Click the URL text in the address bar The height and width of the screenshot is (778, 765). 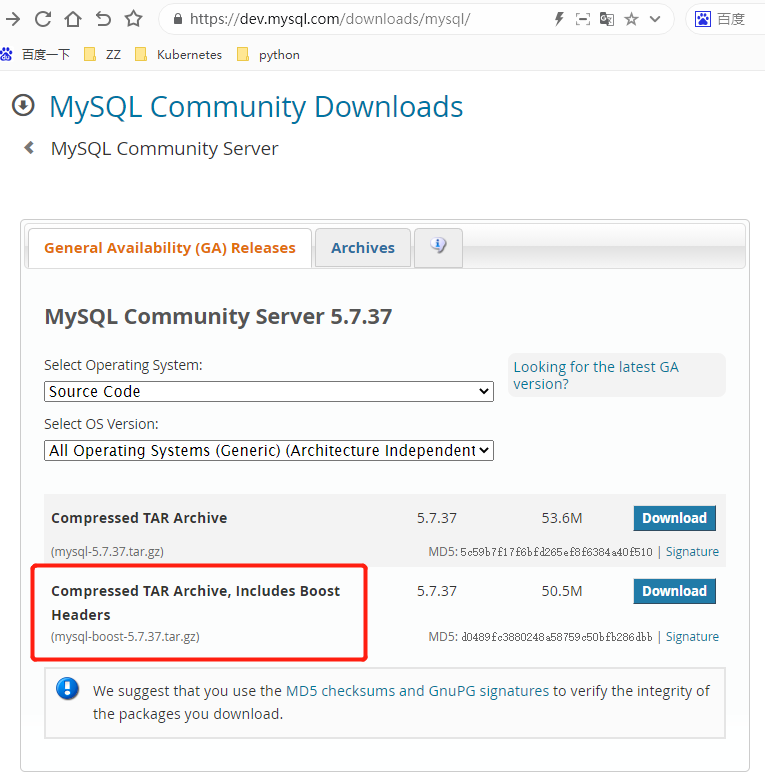pos(330,19)
